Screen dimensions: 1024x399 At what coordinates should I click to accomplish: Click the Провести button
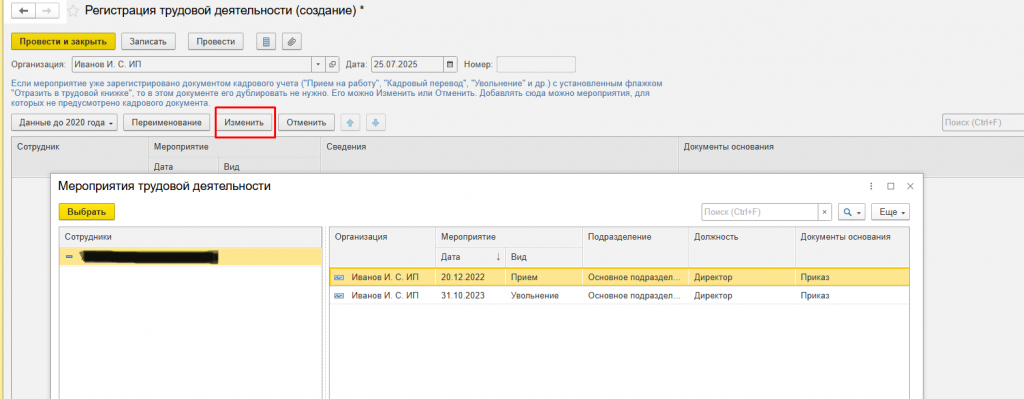click(216, 42)
